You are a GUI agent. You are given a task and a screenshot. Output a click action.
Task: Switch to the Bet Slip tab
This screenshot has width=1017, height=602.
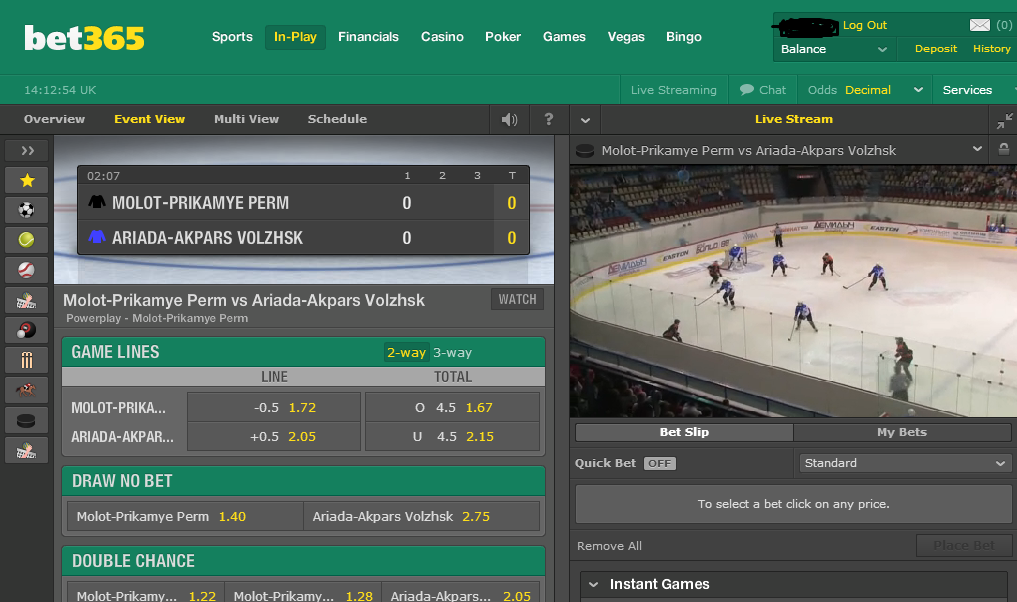(x=684, y=432)
